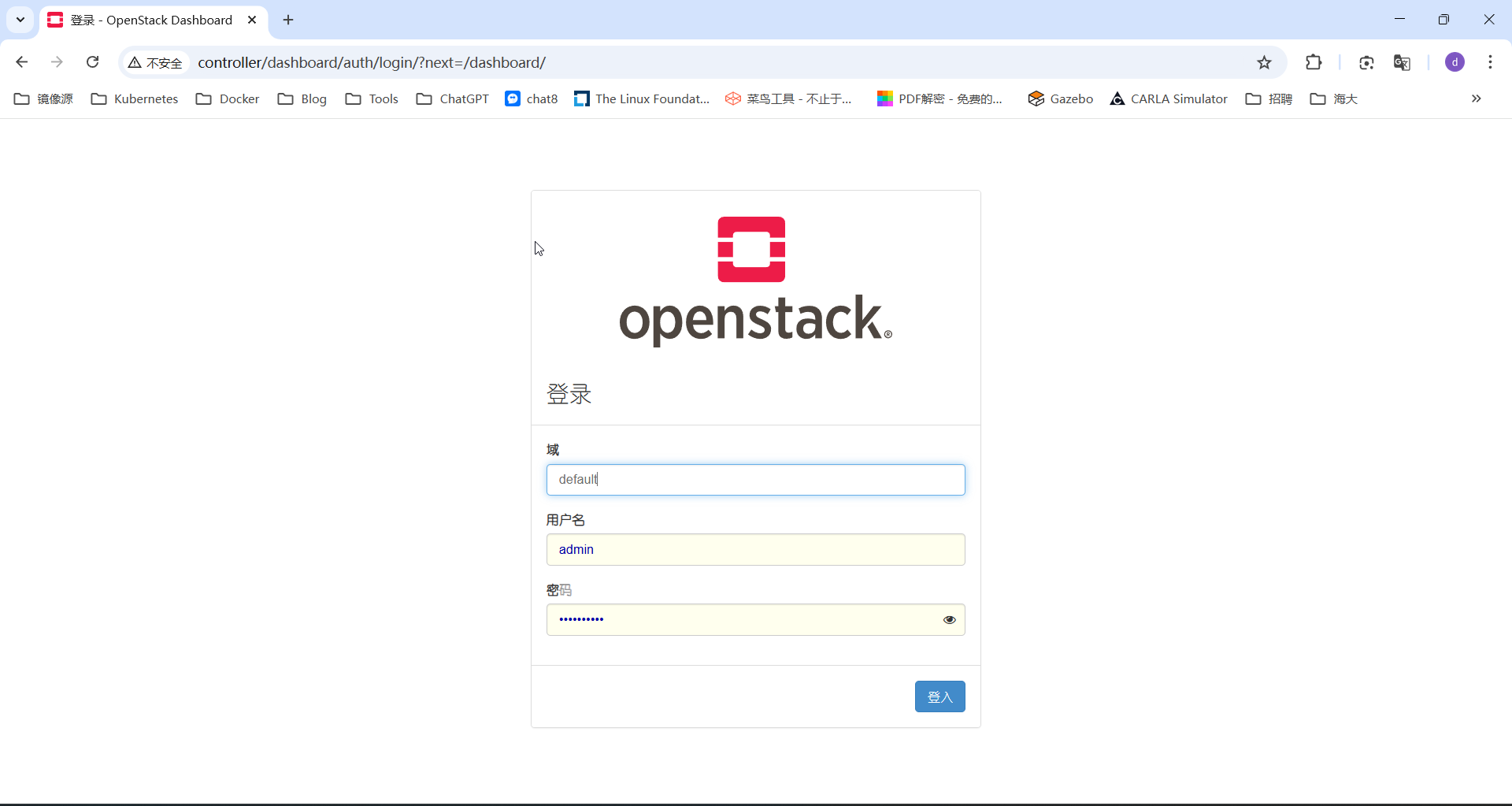
Task: Minimize the browser window
Action: pos(1399,20)
